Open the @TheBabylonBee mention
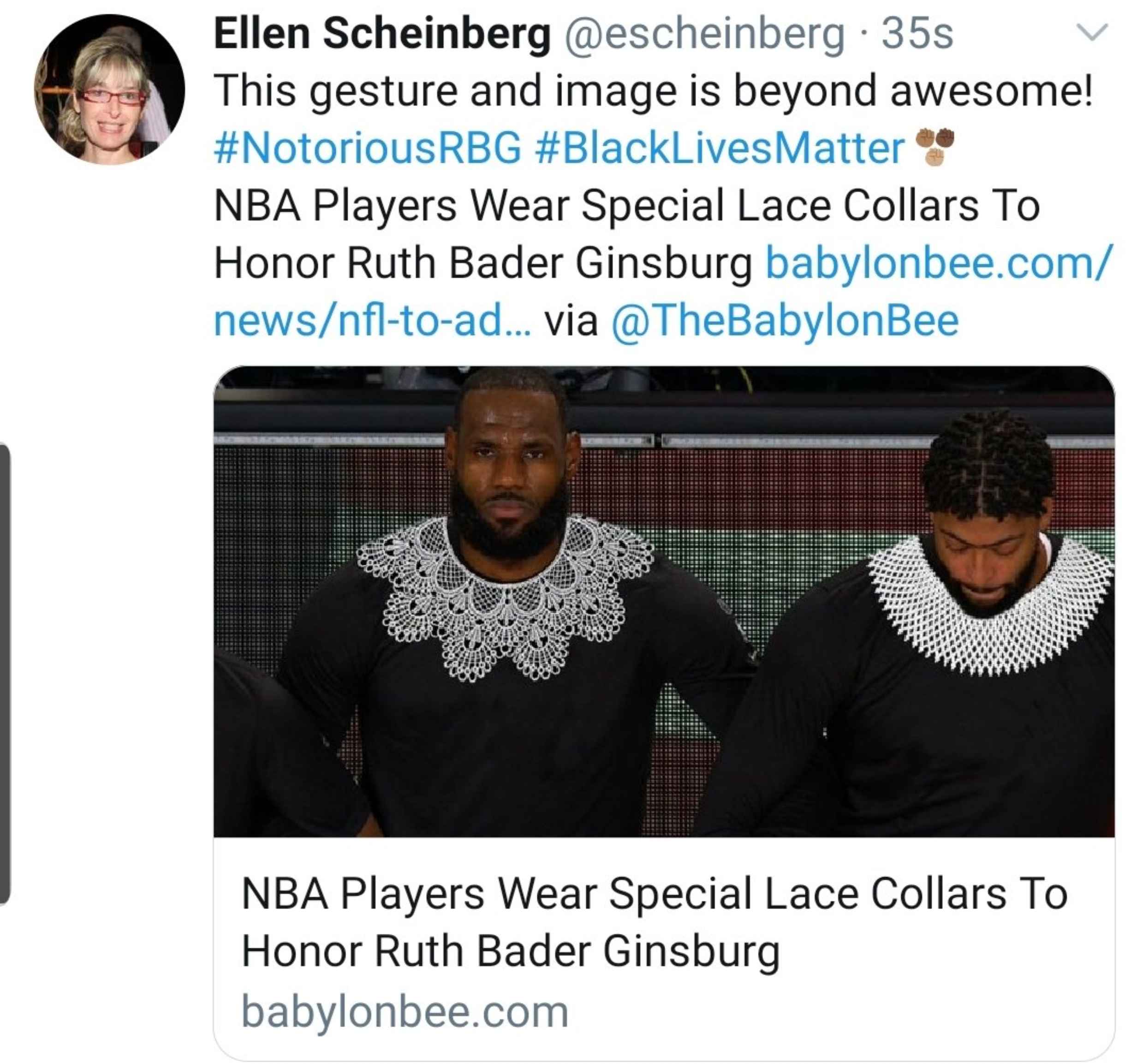The width and height of the screenshot is (1131, 1064). click(x=785, y=320)
